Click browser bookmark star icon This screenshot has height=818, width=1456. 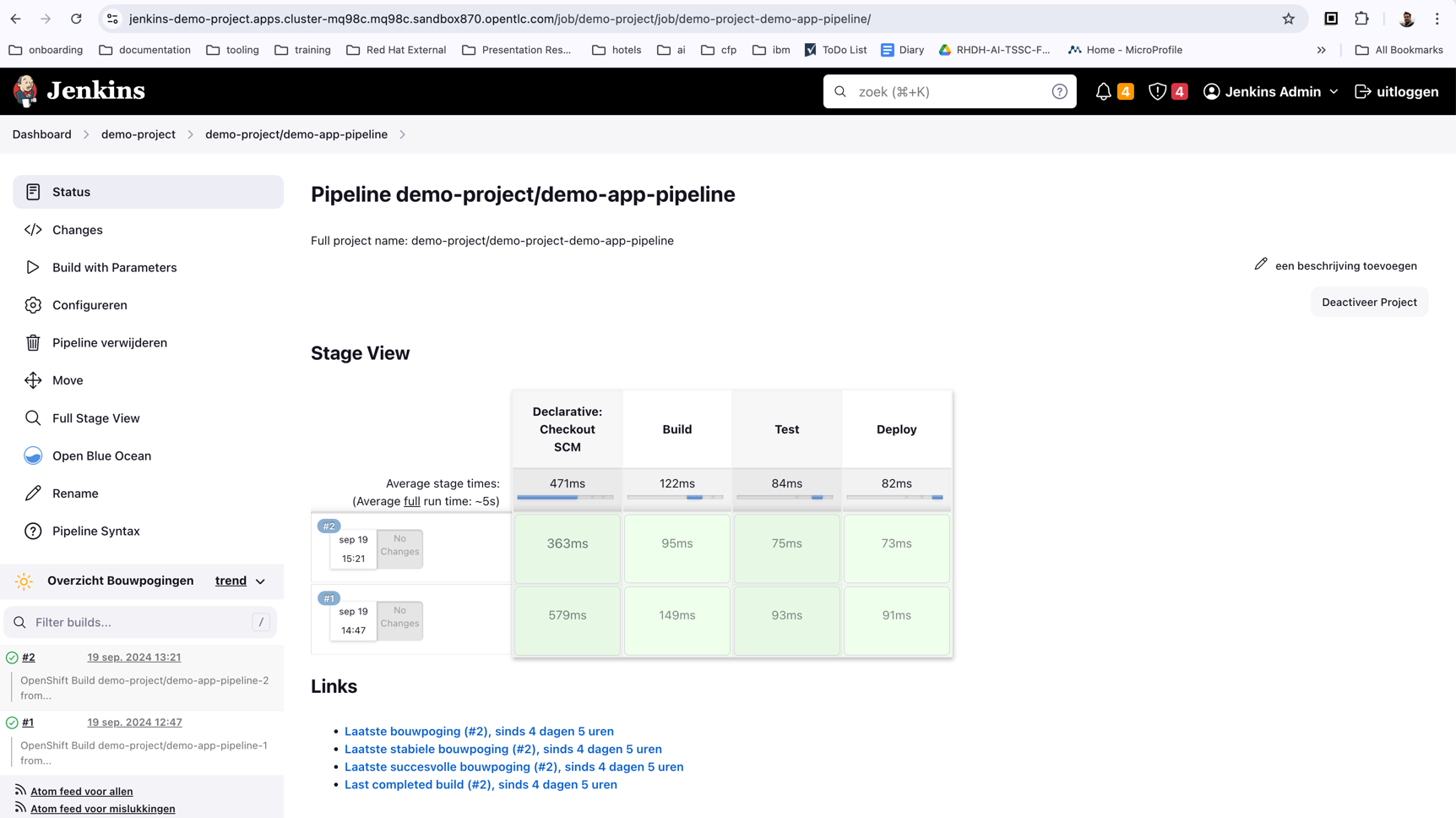coord(1288,19)
